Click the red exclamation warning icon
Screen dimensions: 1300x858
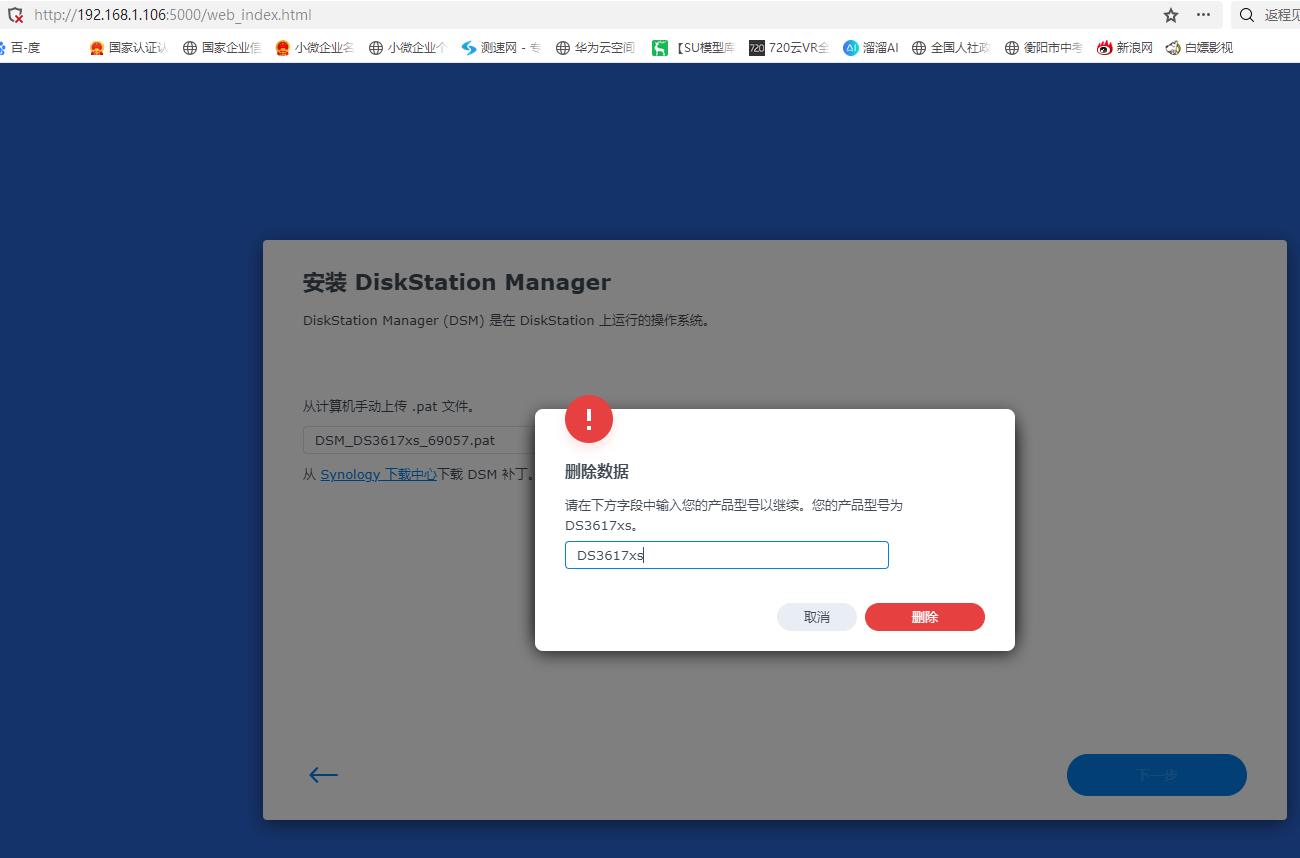coord(589,419)
